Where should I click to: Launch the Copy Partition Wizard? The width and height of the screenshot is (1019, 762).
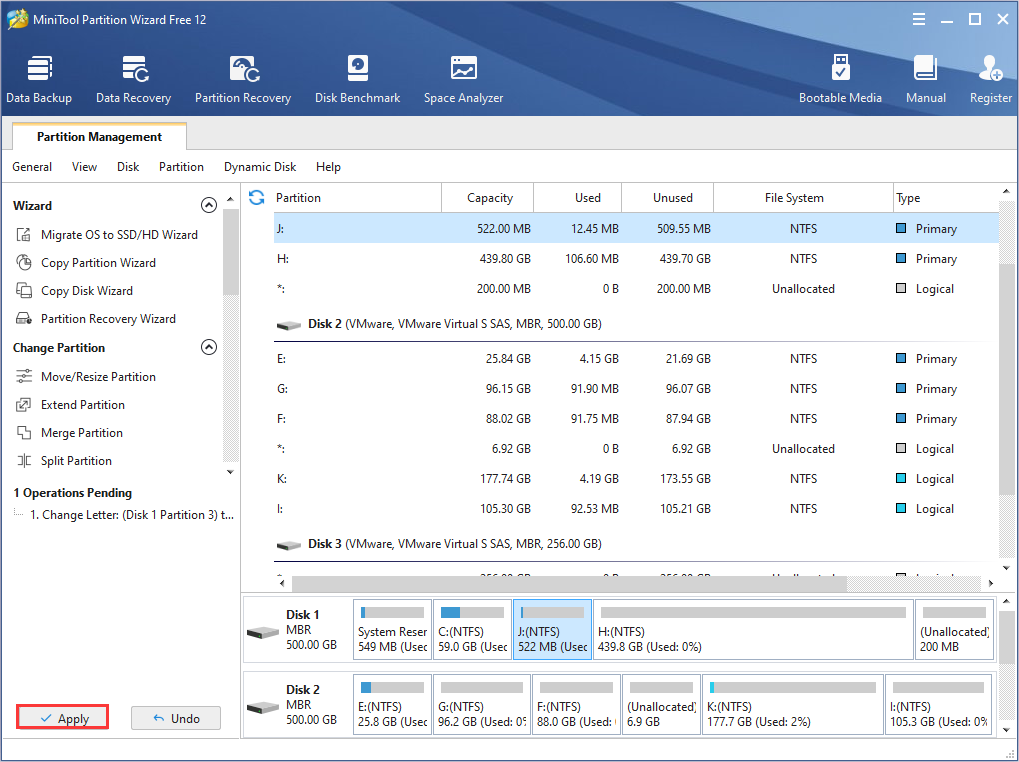coord(98,262)
